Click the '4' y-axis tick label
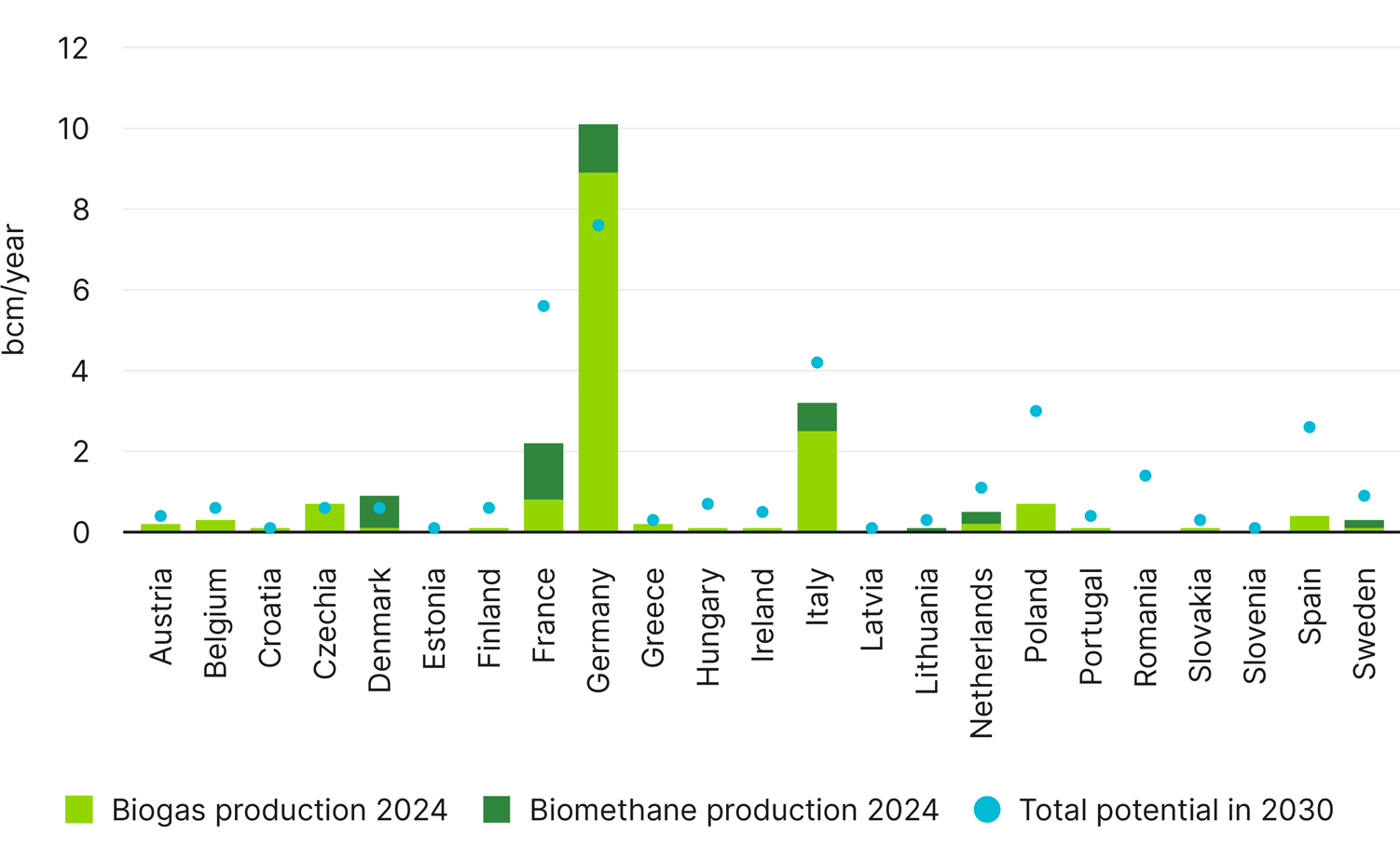This screenshot has height=861, width=1400. [x=81, y=371]
